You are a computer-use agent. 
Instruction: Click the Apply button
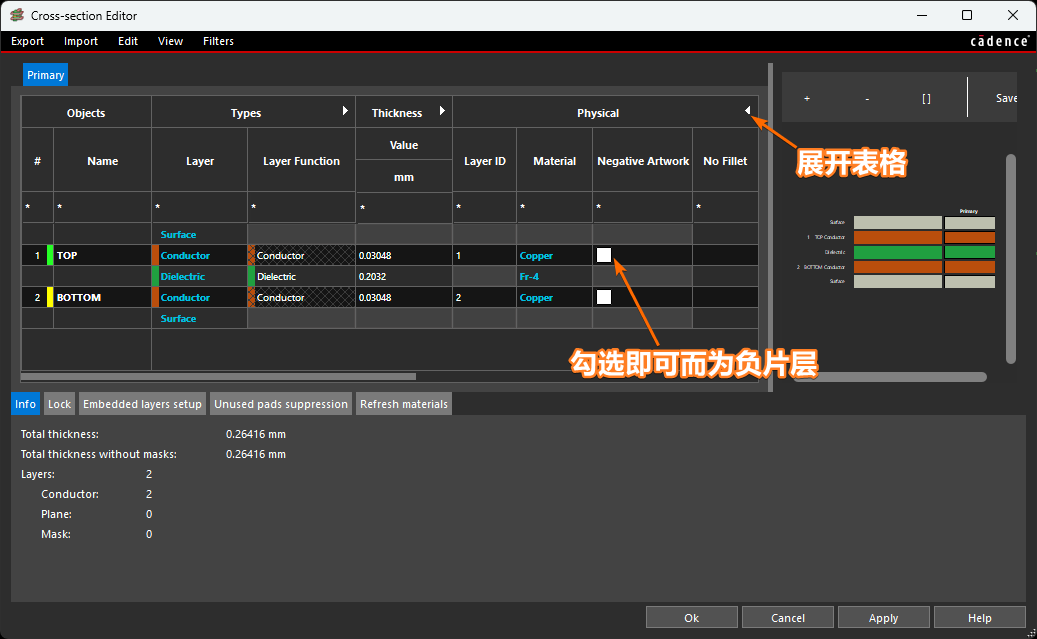click(x=883, y=618)
